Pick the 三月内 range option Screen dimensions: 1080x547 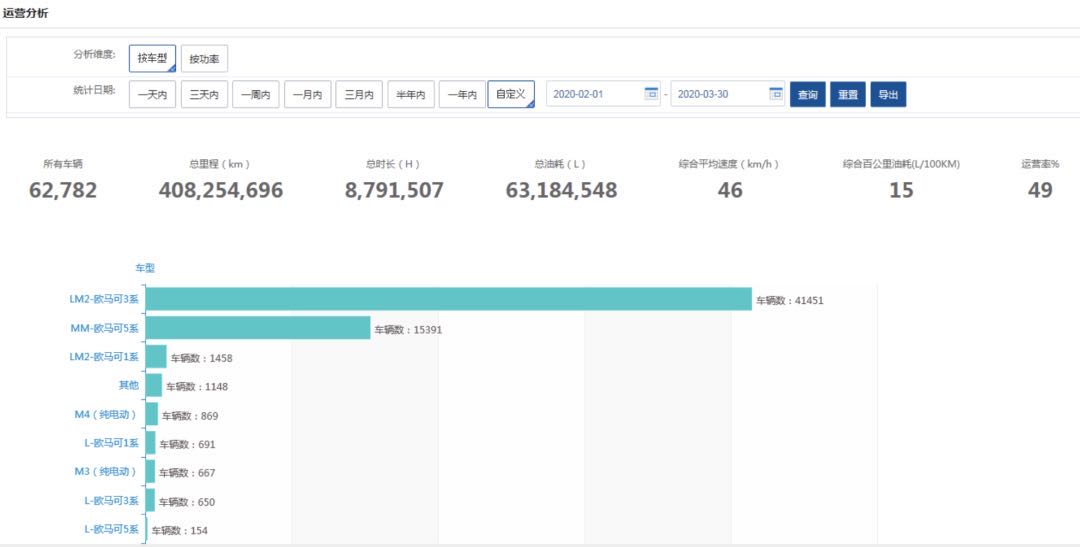coord(359,95)
